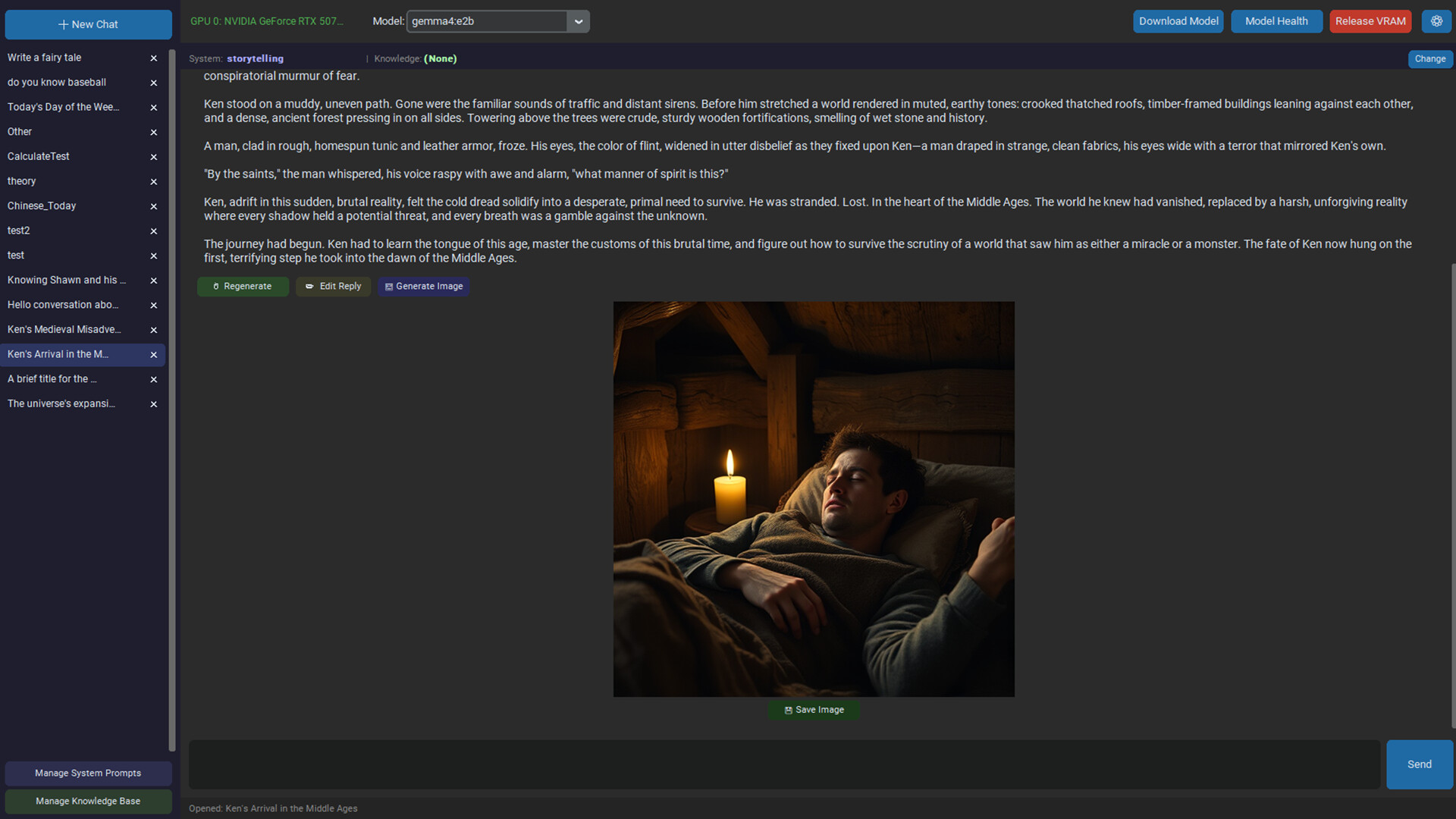Click the generated candlelit sleeping man image
1456x819 pixels.
[x=814, y=499]
